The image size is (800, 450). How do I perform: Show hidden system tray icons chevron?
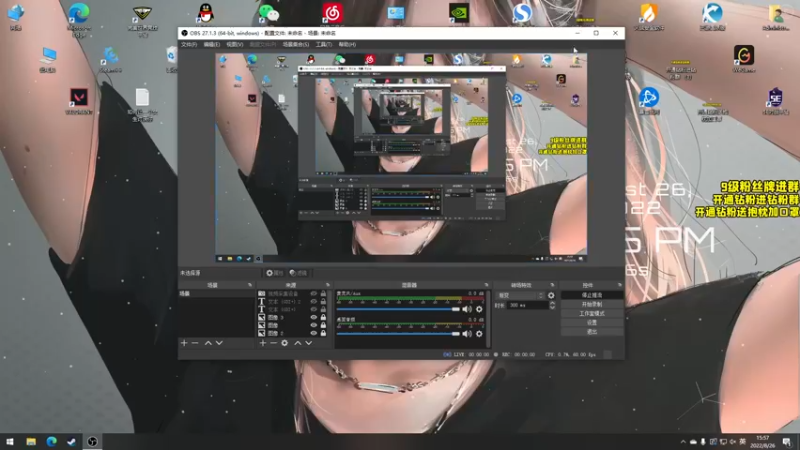pyautogui.click(x=683, y=442)
